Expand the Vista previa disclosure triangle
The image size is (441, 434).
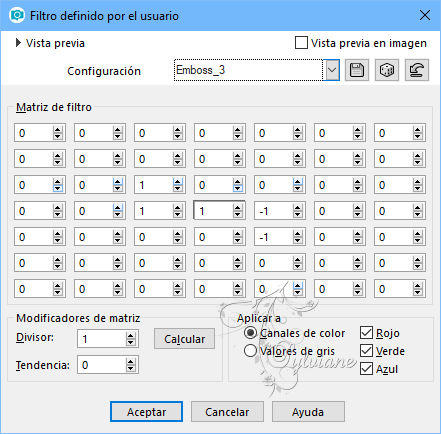tap(18, 43)
